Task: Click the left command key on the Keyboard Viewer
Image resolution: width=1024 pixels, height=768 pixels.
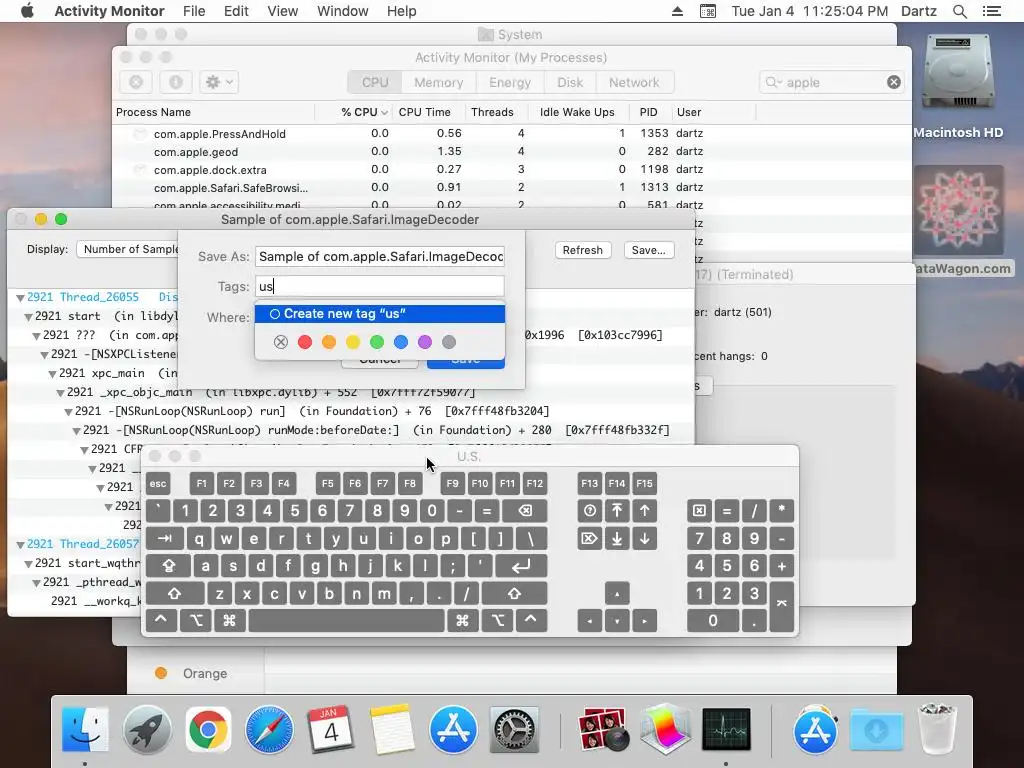Action: 229,620
